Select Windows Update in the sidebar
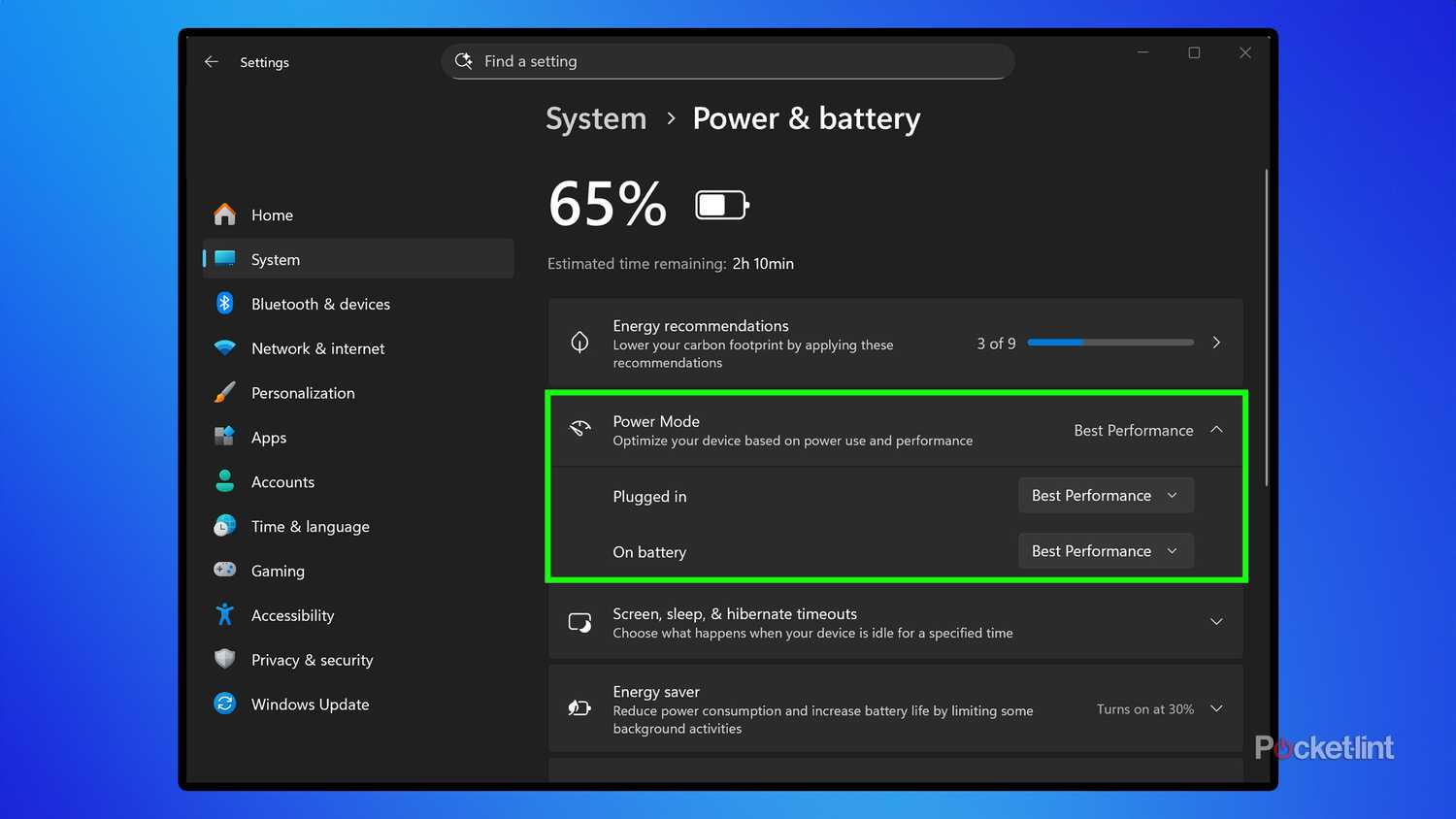This screenshot has width=1456, height=819. (310, 704)
